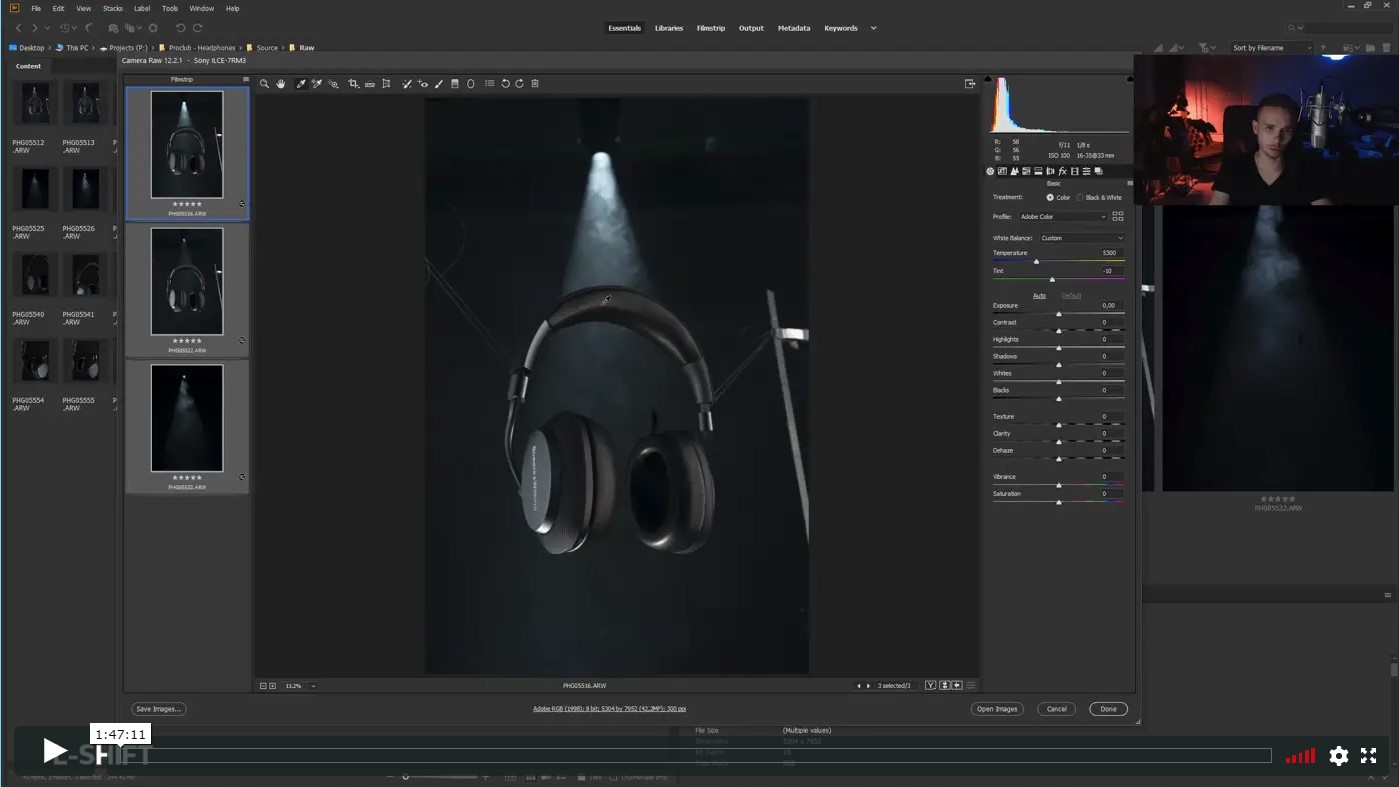Select the Color Sampler tool
Screen dimensions: 1399x787
(317, 84)
